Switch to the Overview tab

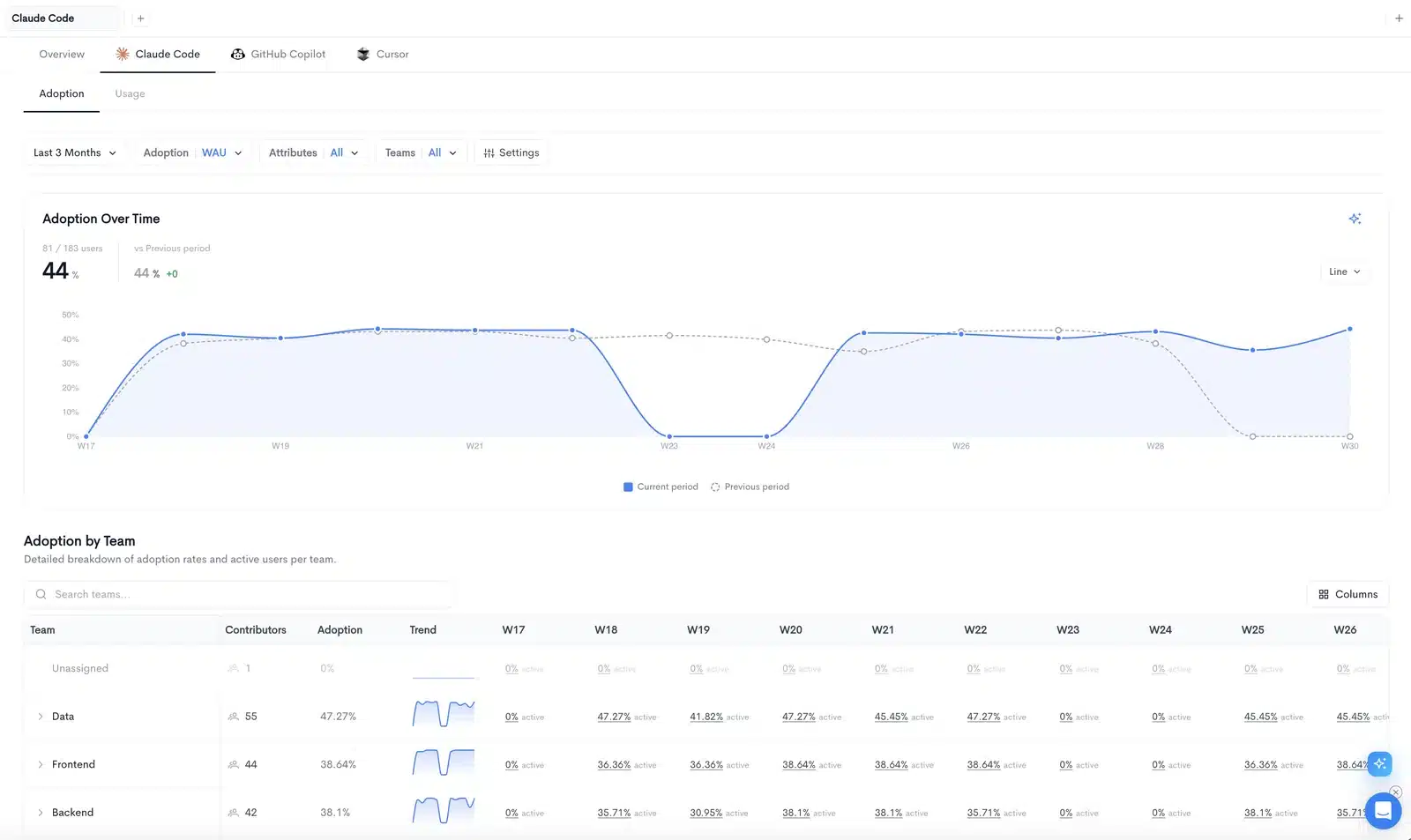62,54
